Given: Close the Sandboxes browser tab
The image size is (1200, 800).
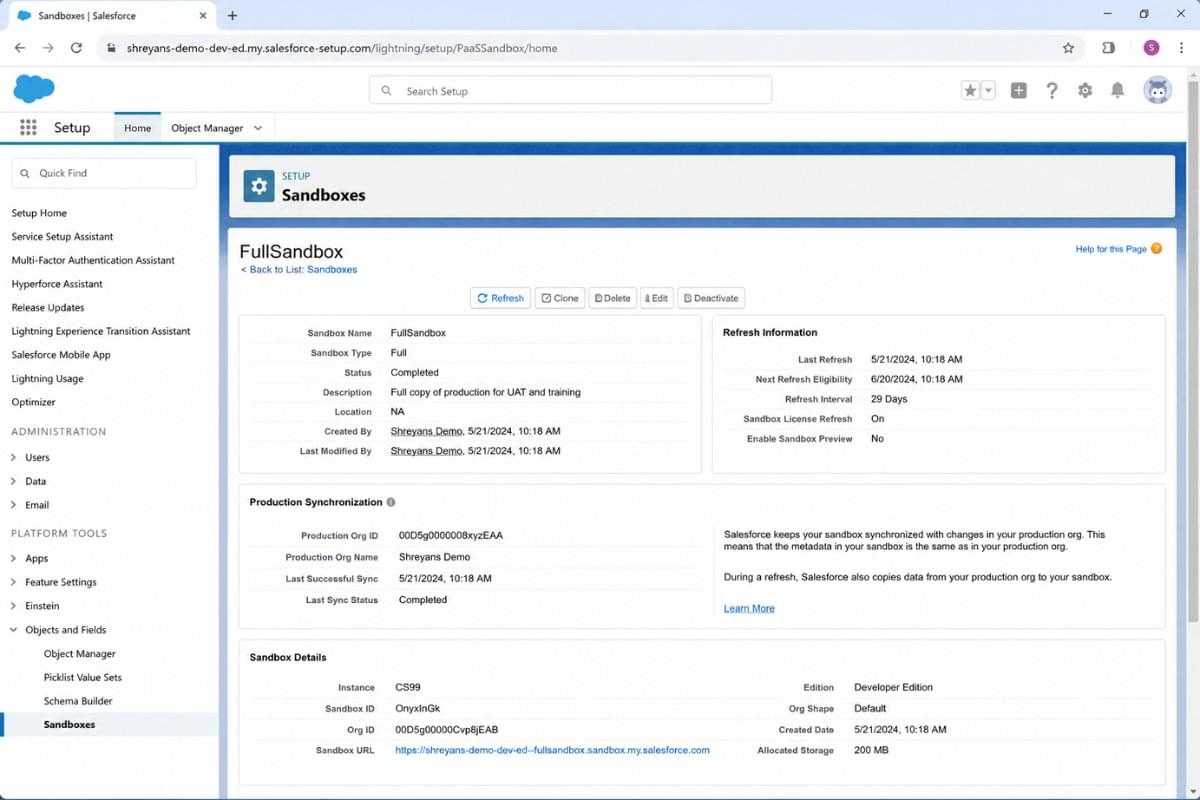Looking at the screenshot, I should tap(201, 16).
